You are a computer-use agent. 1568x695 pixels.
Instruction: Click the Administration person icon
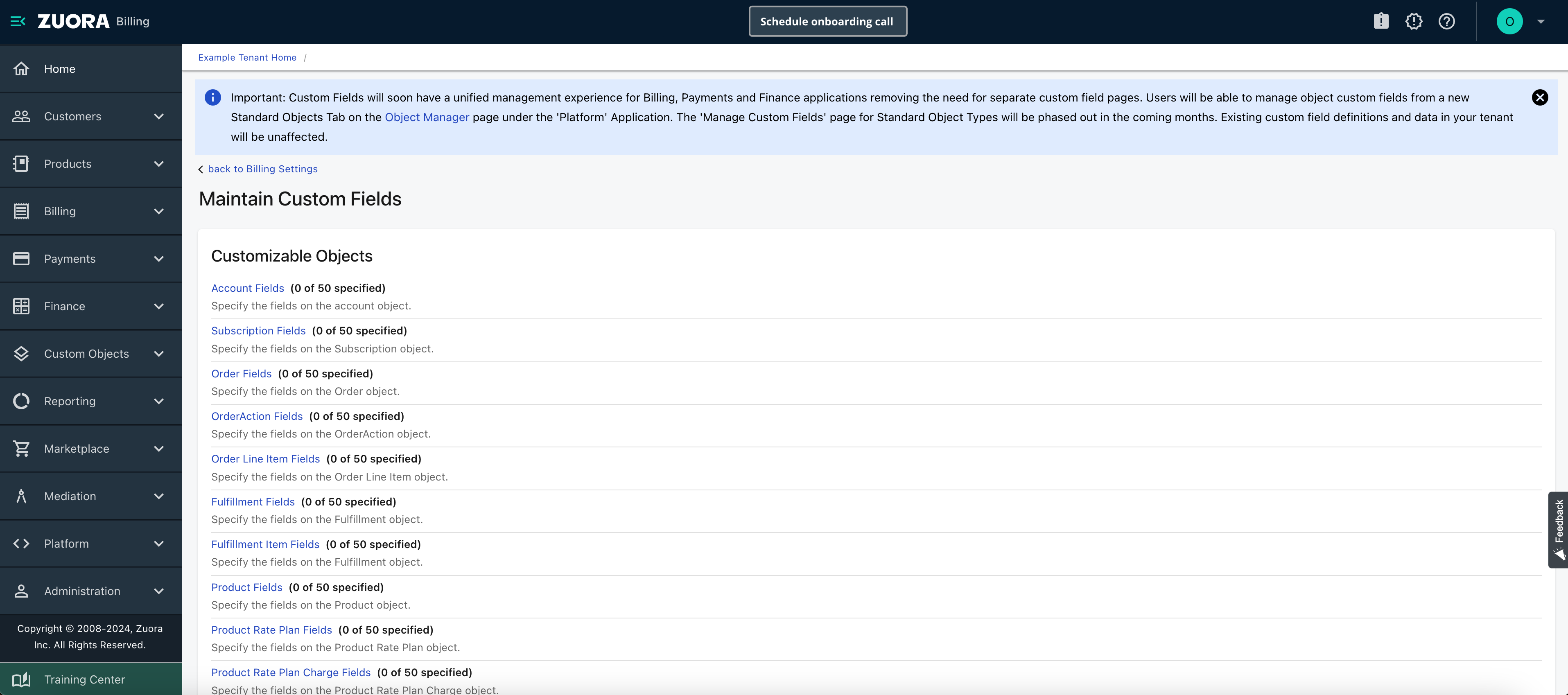click(x=21, y=591)
